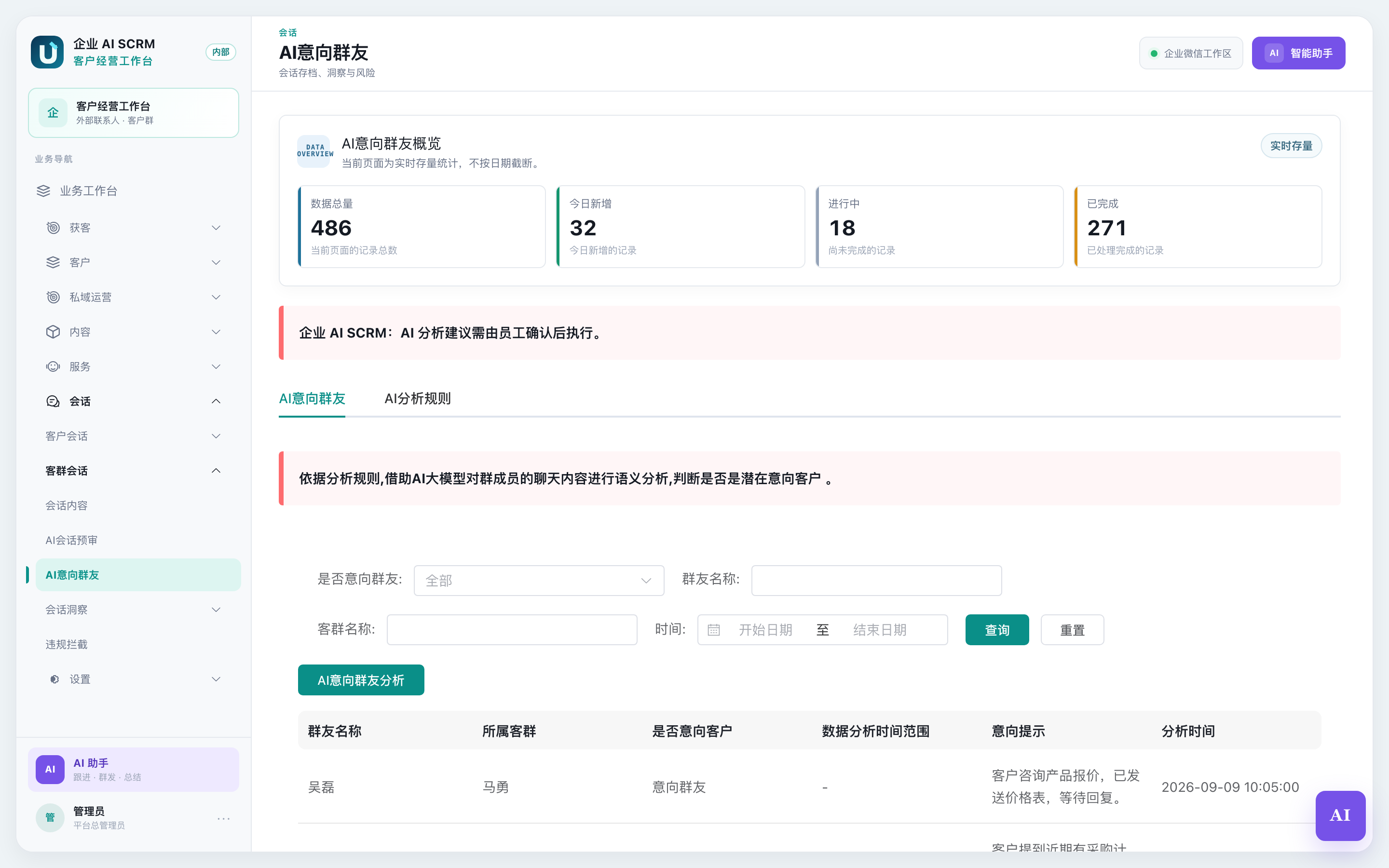Image resolution: width=1389 pixels, height=868 pixels.
Task: Click the purple AI icon of AI 助手
Action: (50, 769)
